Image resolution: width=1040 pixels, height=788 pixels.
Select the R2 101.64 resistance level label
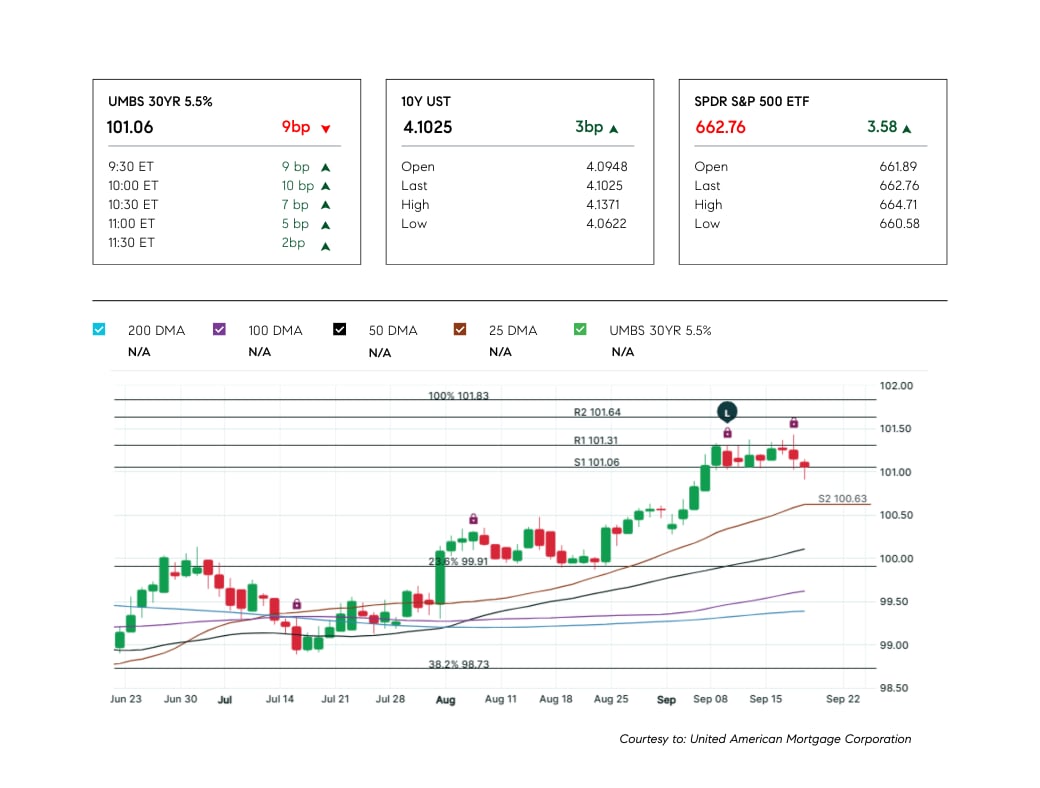(x=596, y=412)
